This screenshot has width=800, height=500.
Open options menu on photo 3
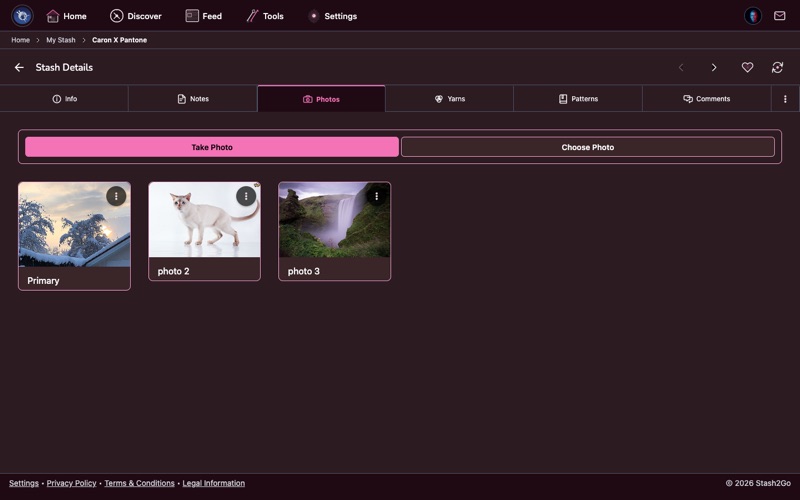point(376,196)
